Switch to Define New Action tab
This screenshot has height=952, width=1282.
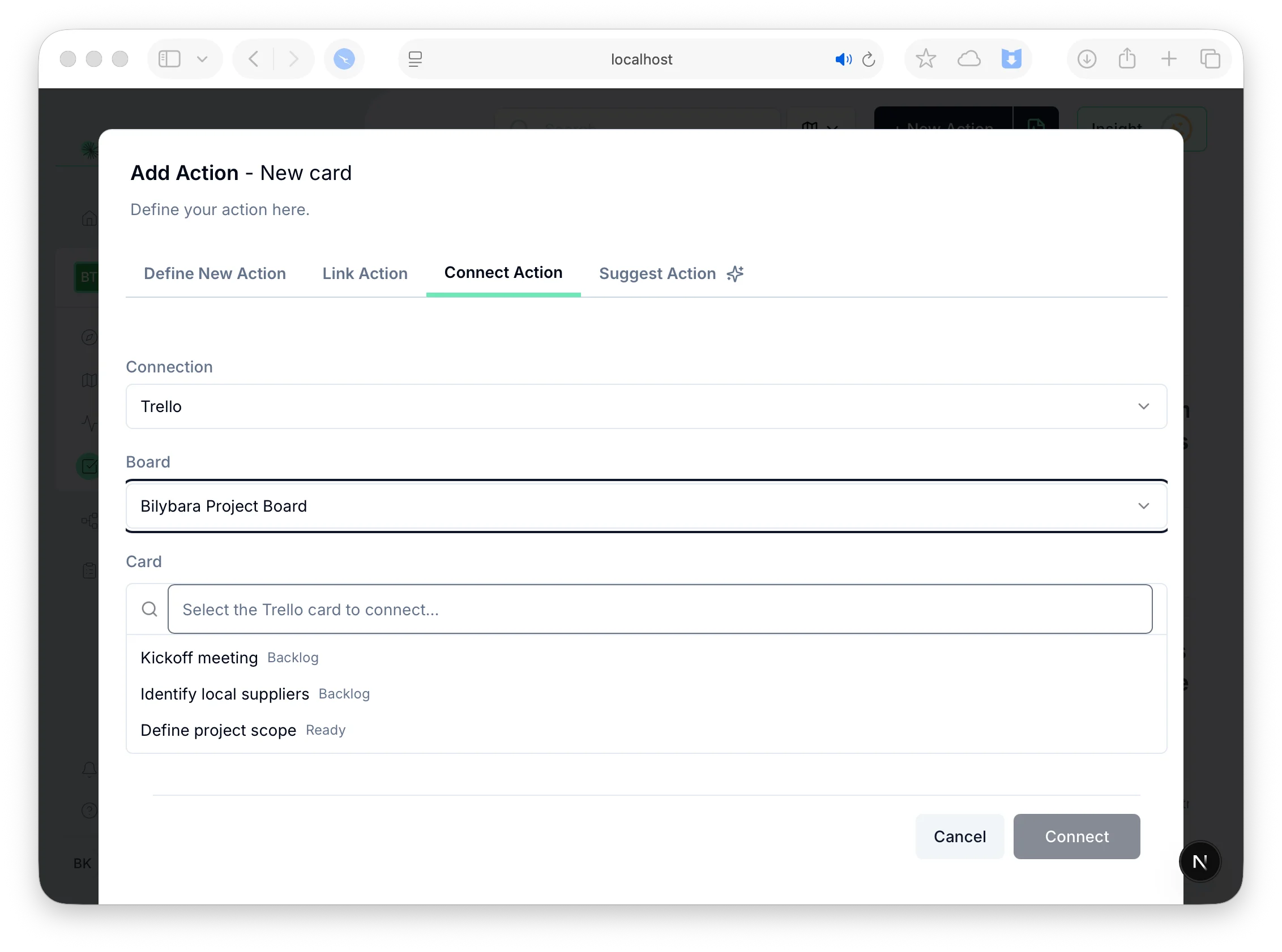click(x=215, y=273)
